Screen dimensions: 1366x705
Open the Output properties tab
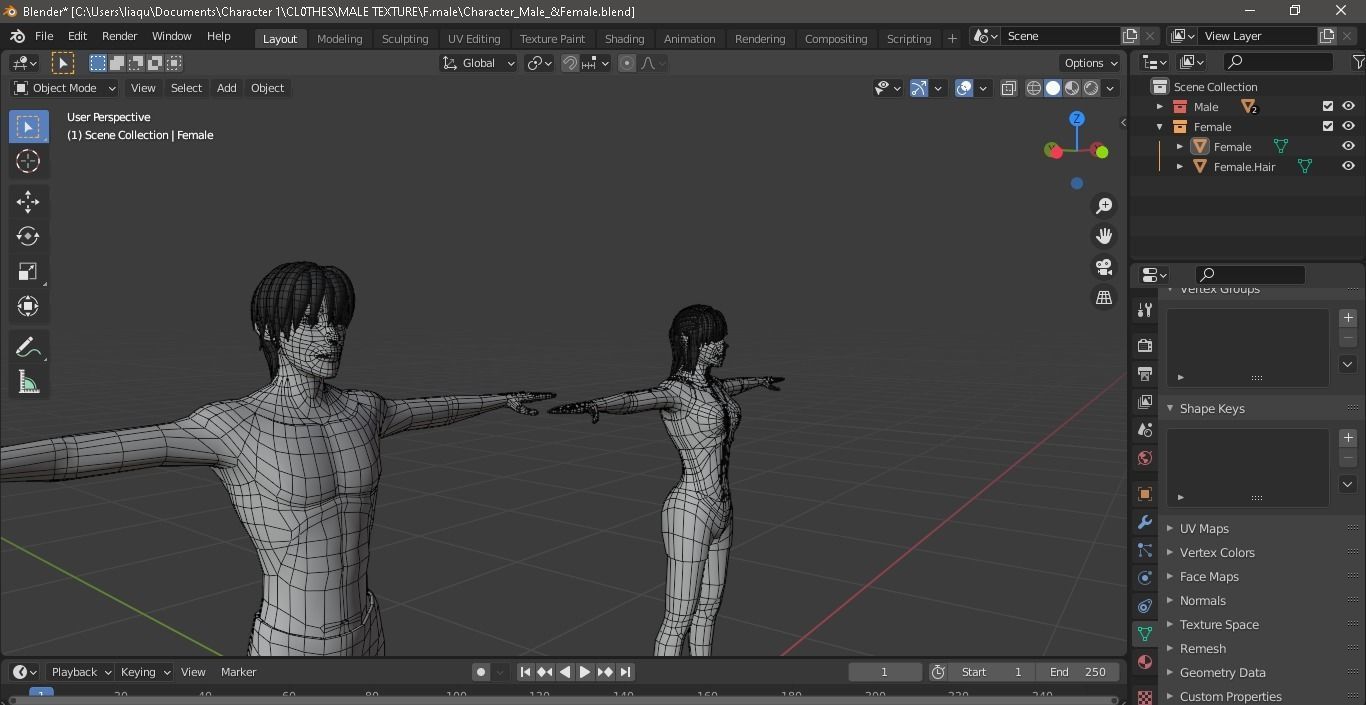1145,373
